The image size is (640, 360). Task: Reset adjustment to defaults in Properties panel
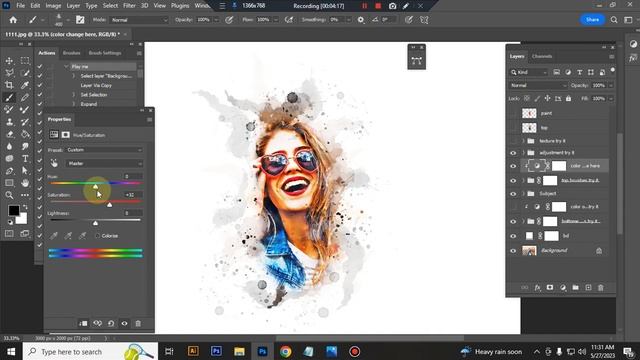click(x=111, y=324)
